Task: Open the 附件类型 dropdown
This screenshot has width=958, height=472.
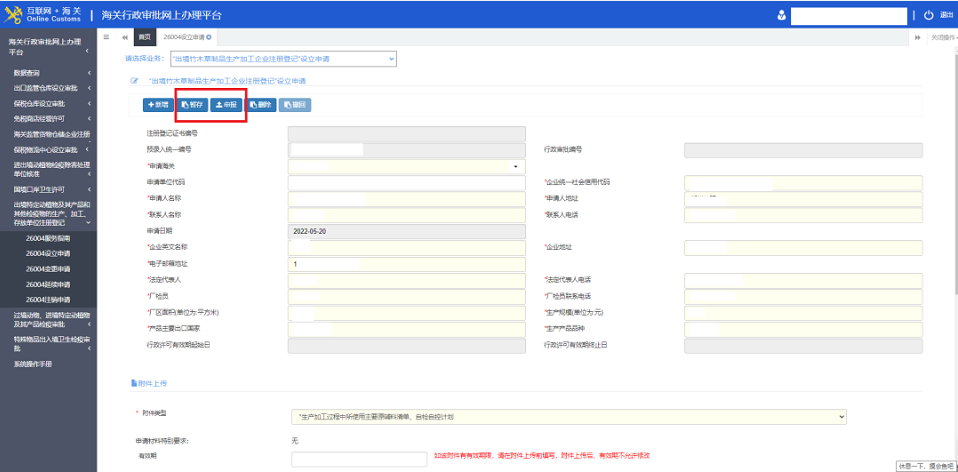Action: (x=568, y=416)
